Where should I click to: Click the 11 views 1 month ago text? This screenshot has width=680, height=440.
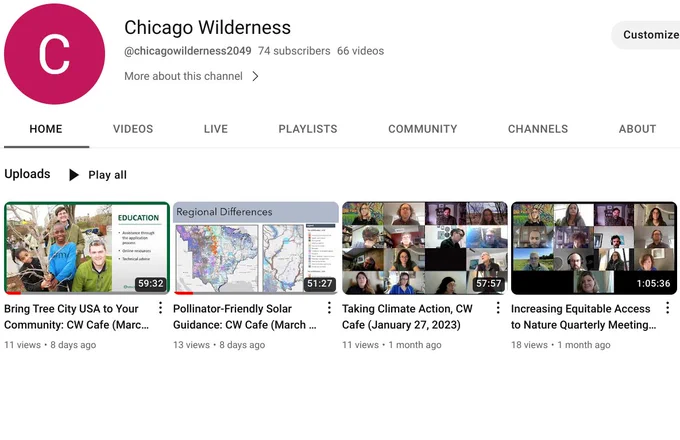pos(392,345)
